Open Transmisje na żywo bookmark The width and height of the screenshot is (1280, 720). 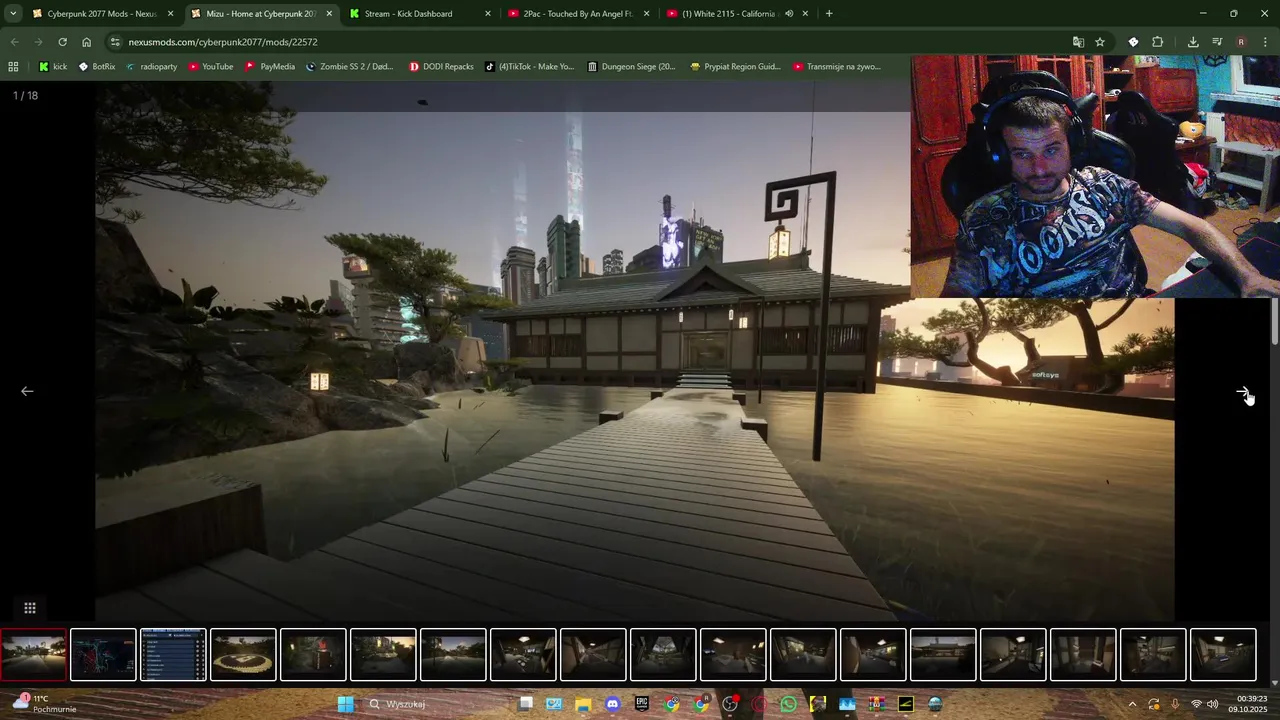pyautogui.click(x=837, y=67)
